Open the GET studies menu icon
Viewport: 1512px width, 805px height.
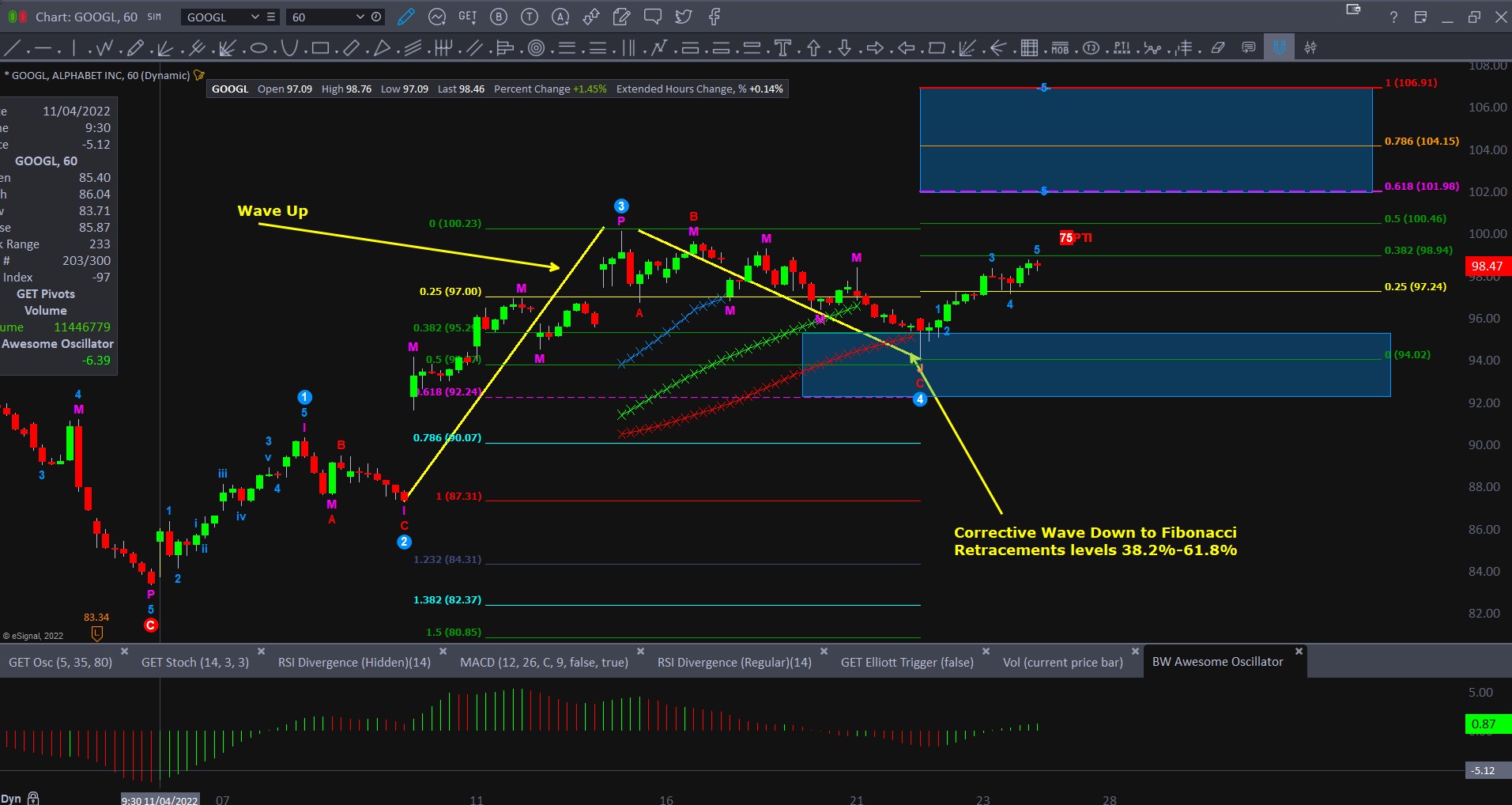click(467, 17)
